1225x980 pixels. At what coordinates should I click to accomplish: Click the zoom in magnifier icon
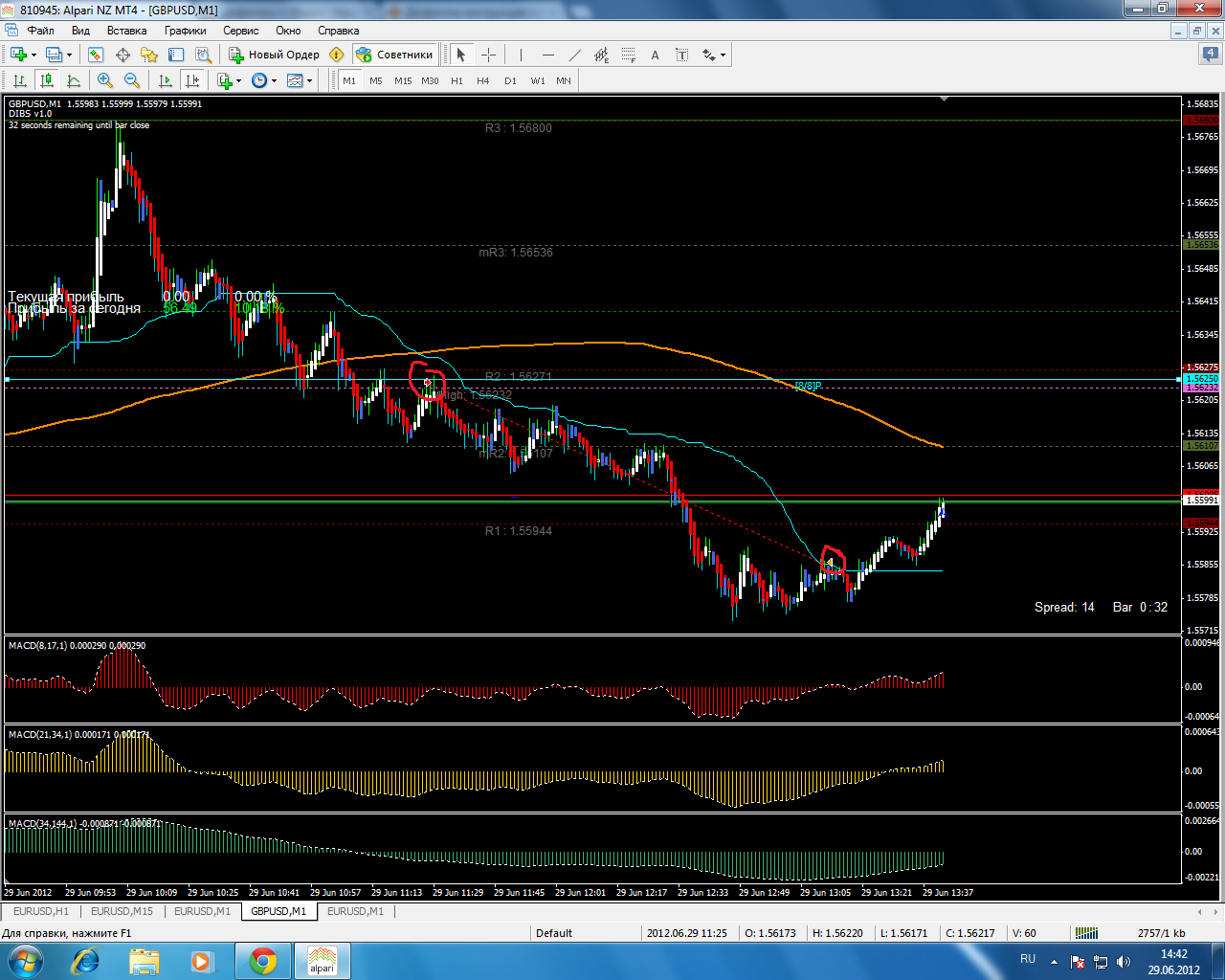(105, 80)
